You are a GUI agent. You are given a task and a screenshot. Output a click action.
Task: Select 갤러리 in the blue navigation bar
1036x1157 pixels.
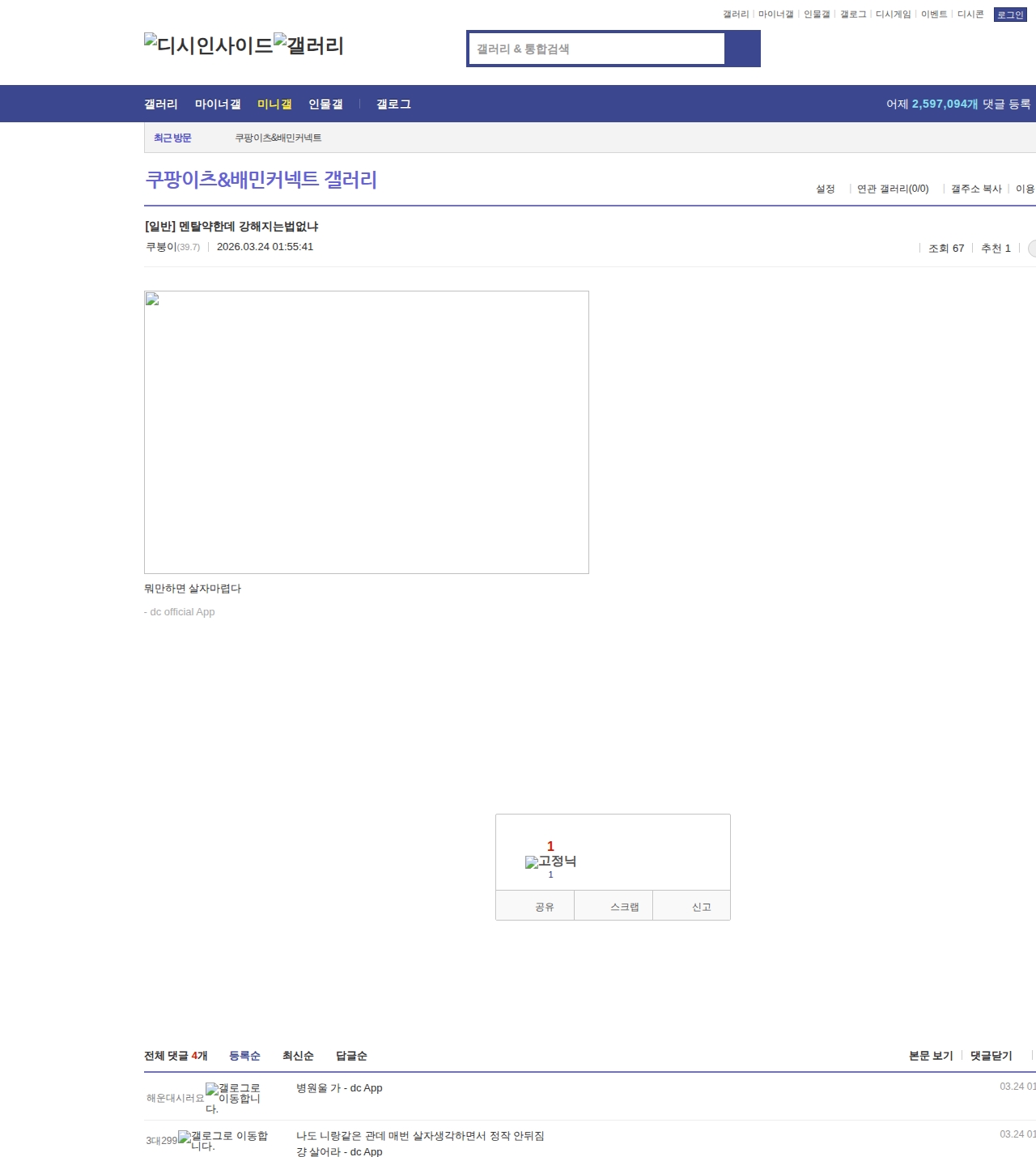coord(161,104)
